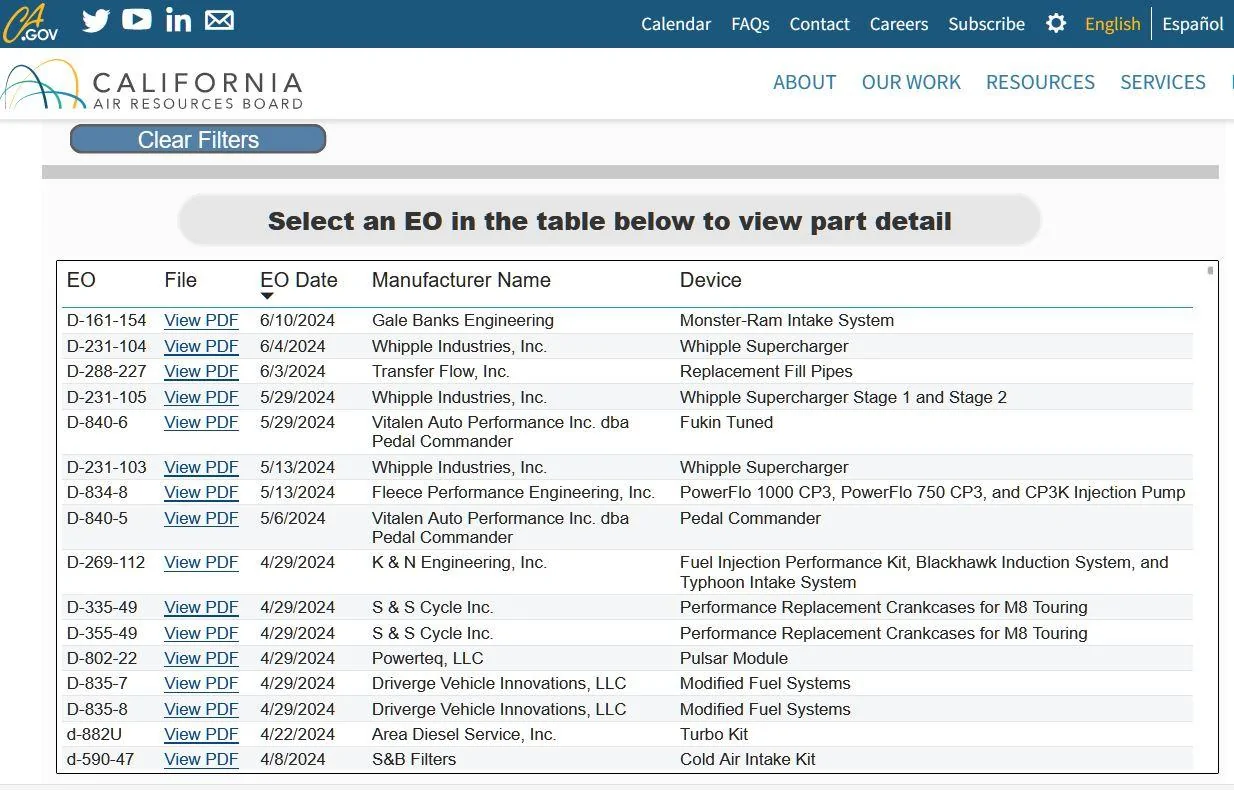Click Gale Banks Engineering manufacturer cell

(x=463, y=321)
